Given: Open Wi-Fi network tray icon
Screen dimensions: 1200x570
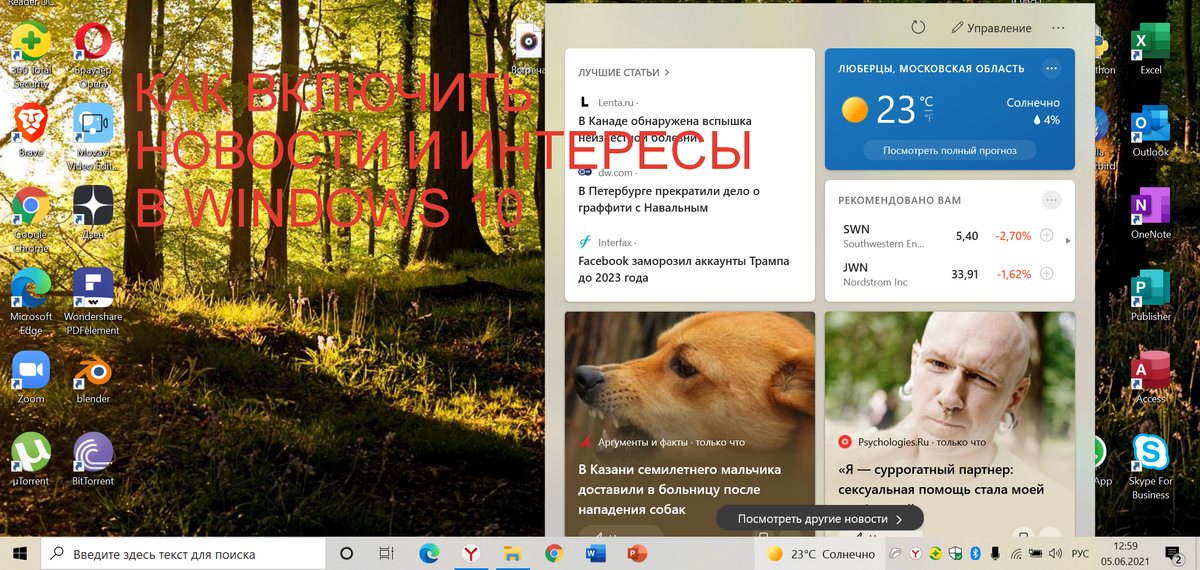Looking at the screenshot, I should coord(1016,553).
